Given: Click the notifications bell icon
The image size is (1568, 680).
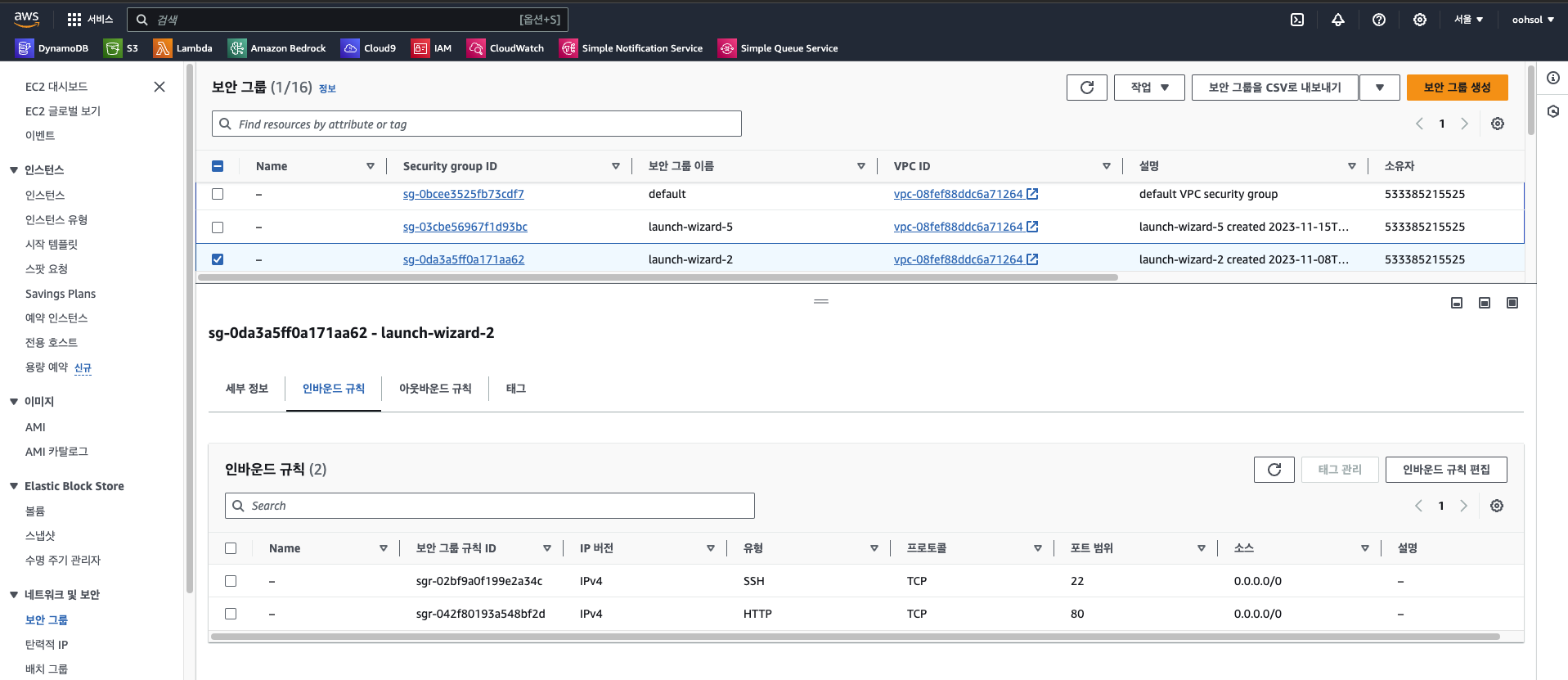Looking at the screenshot, I should 1338,20.
